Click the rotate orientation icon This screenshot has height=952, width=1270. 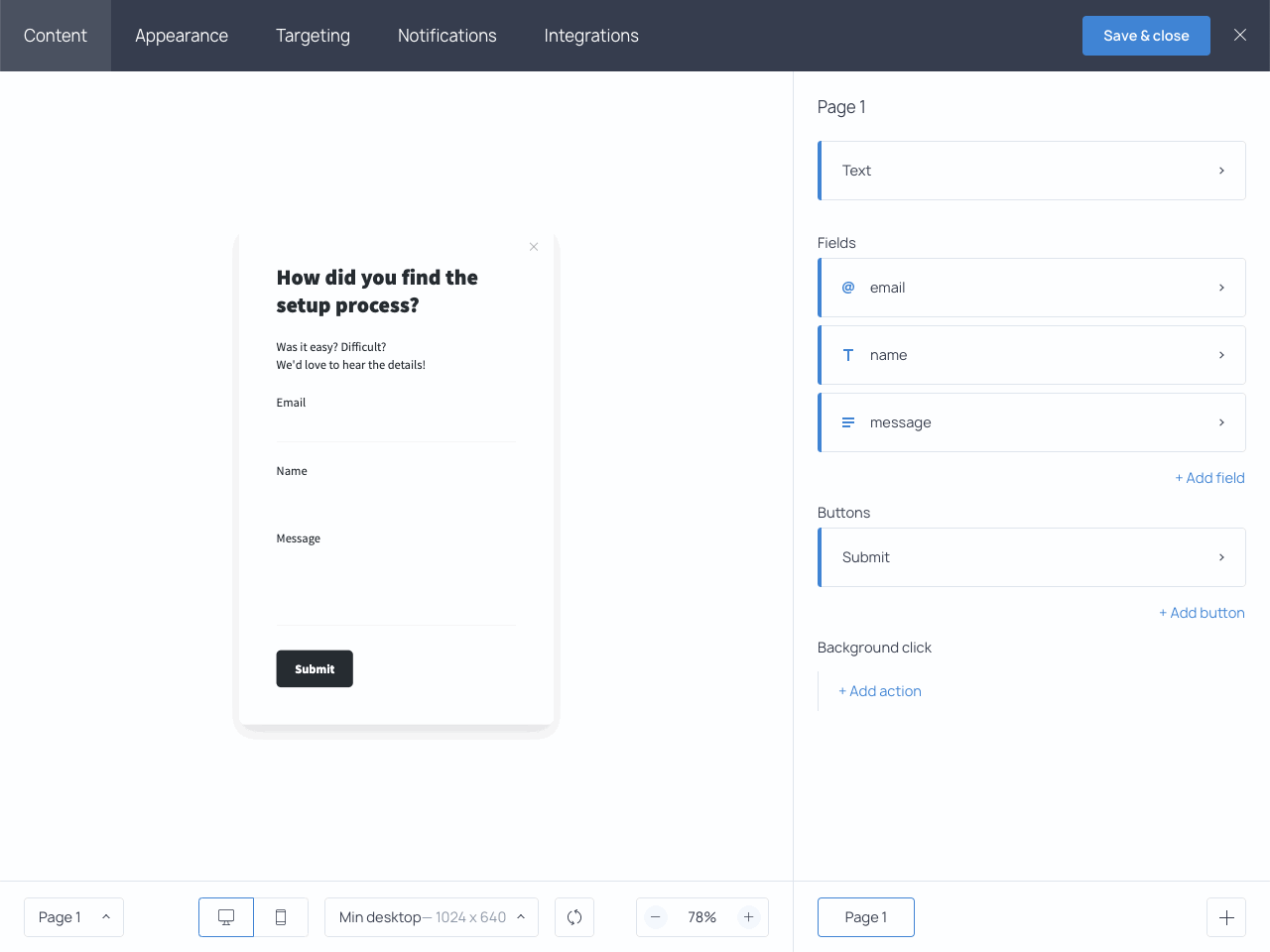point(573,917)
